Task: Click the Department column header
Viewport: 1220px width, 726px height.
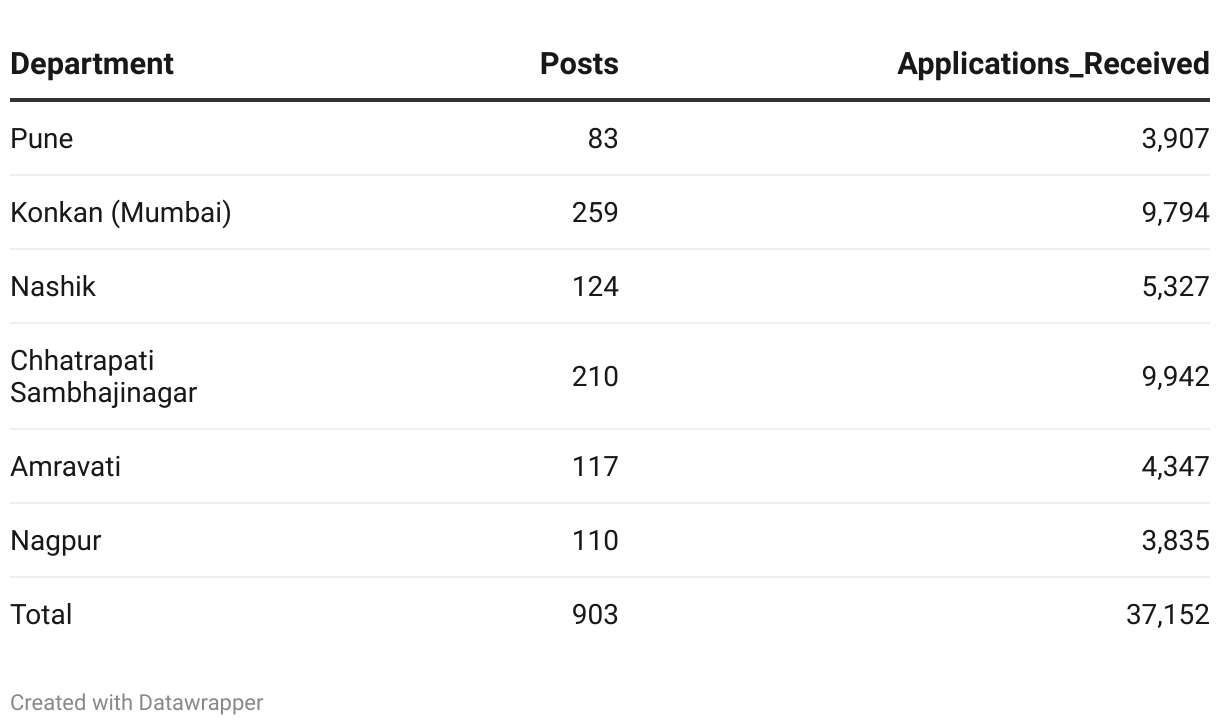Action: point(92,64)
